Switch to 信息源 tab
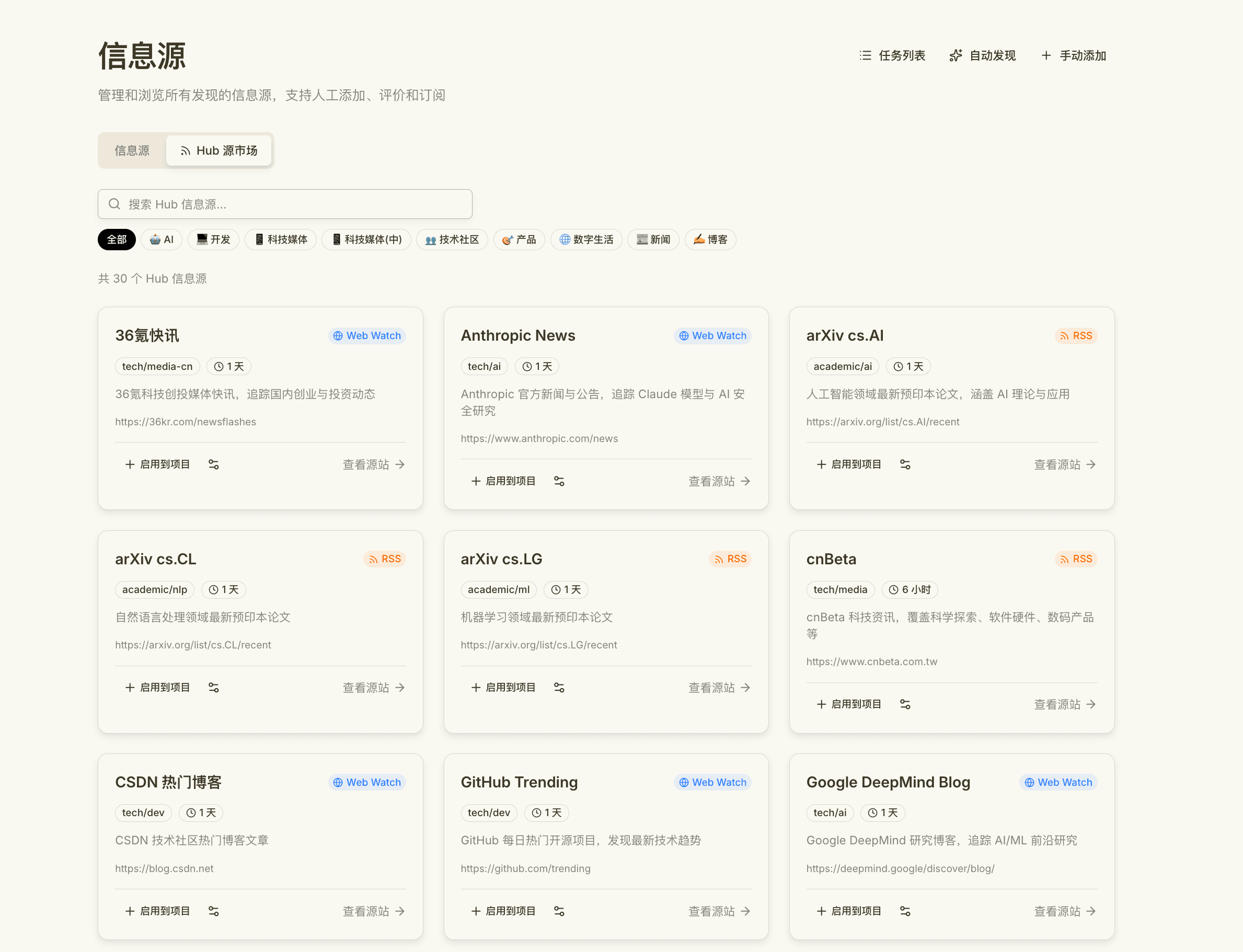 coord(132,150)
